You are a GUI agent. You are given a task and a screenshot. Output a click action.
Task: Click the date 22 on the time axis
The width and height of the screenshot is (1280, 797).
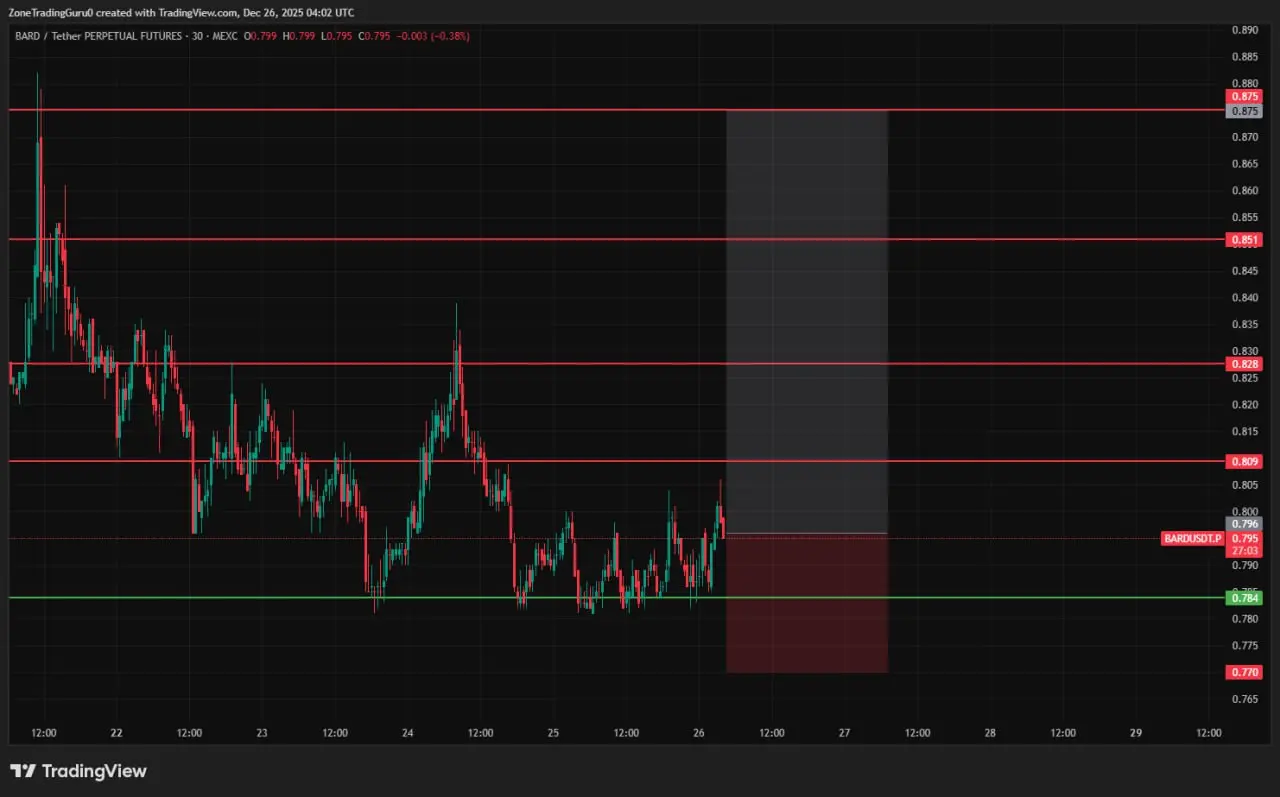[117, 733]
